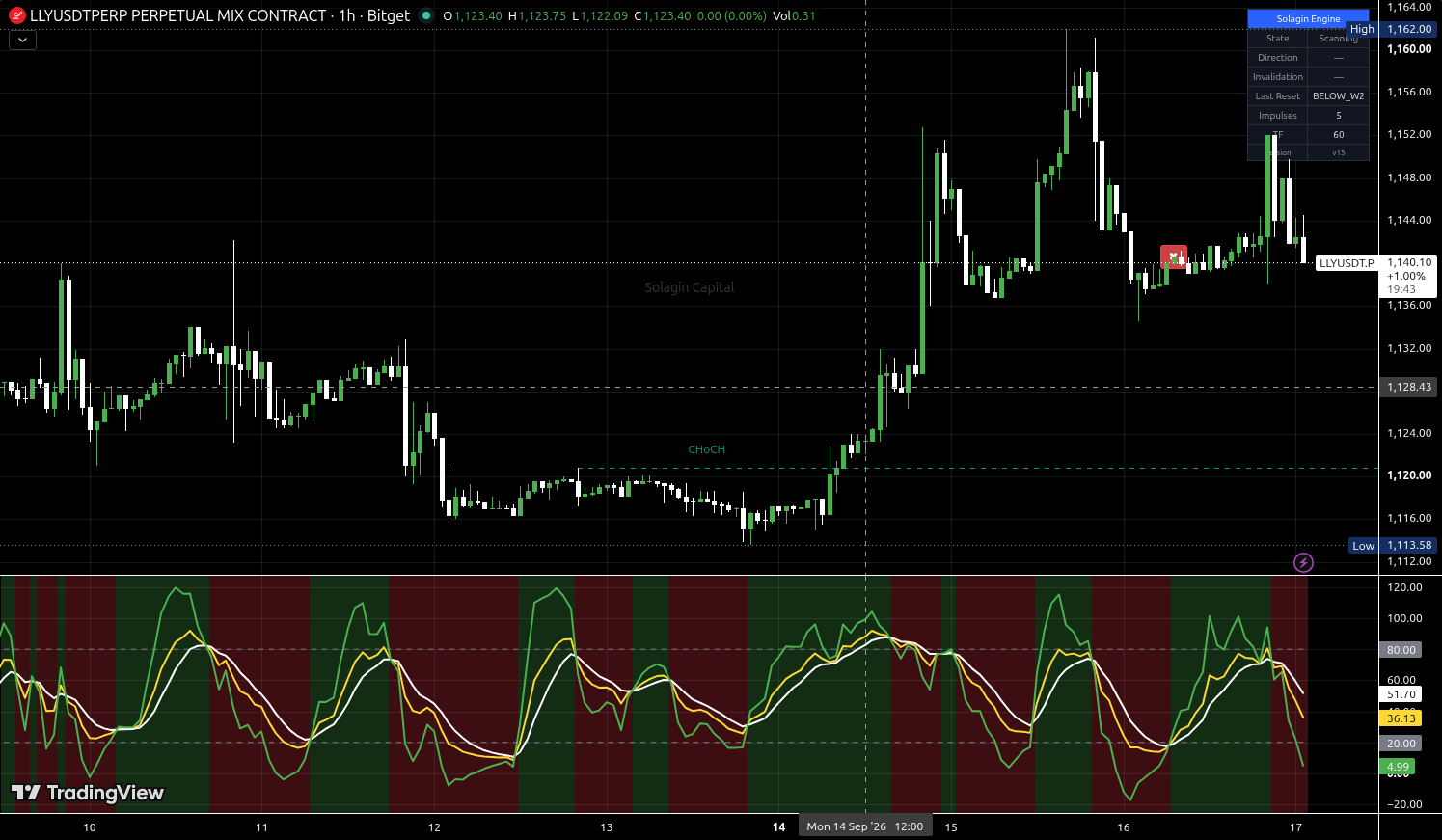
Task: Click the 1,162.00 high price tag
Action: coord(1409,29)
